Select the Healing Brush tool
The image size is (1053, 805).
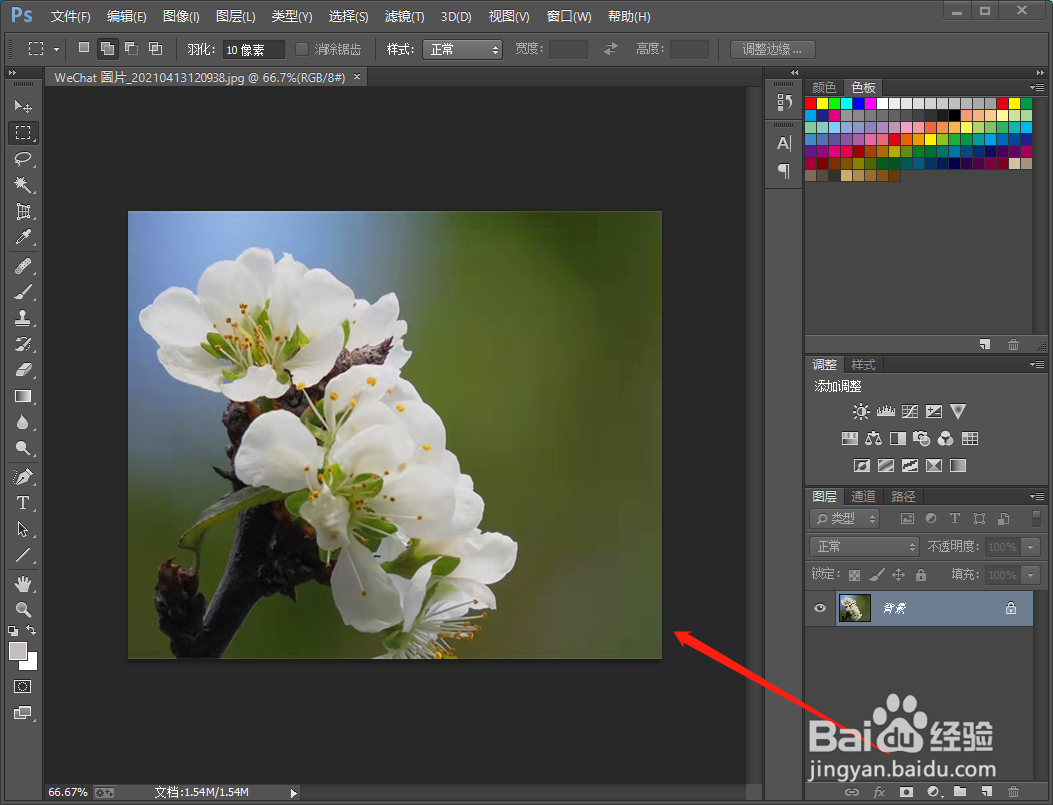23,267
